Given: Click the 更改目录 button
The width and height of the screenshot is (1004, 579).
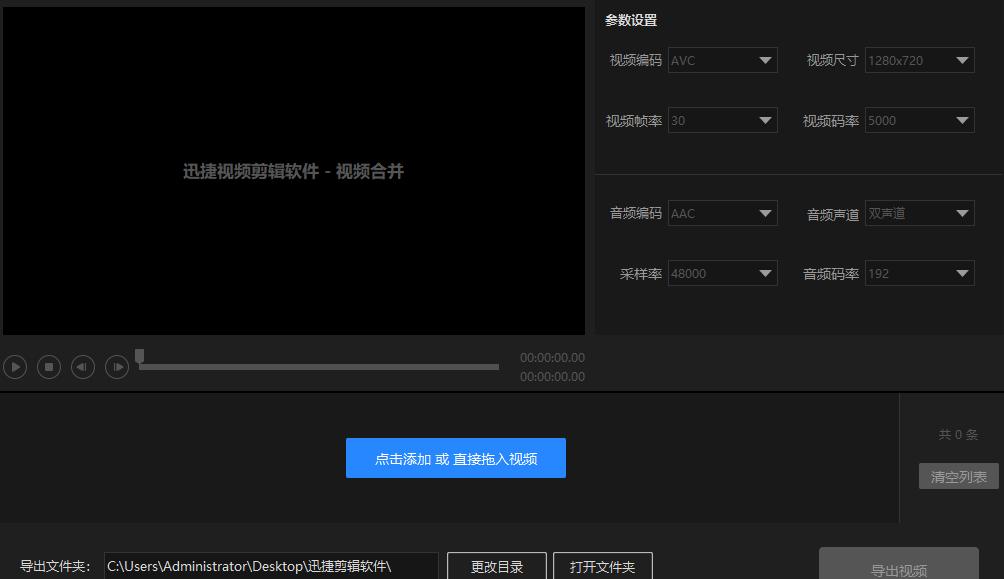Looking at the screenshot, I should (496, 565).
